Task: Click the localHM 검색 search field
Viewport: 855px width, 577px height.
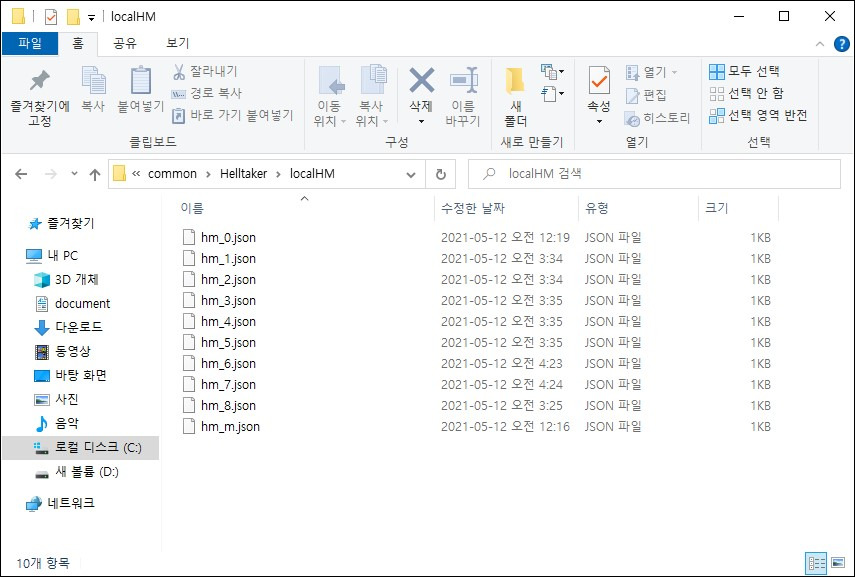Action: pos(654,174)
